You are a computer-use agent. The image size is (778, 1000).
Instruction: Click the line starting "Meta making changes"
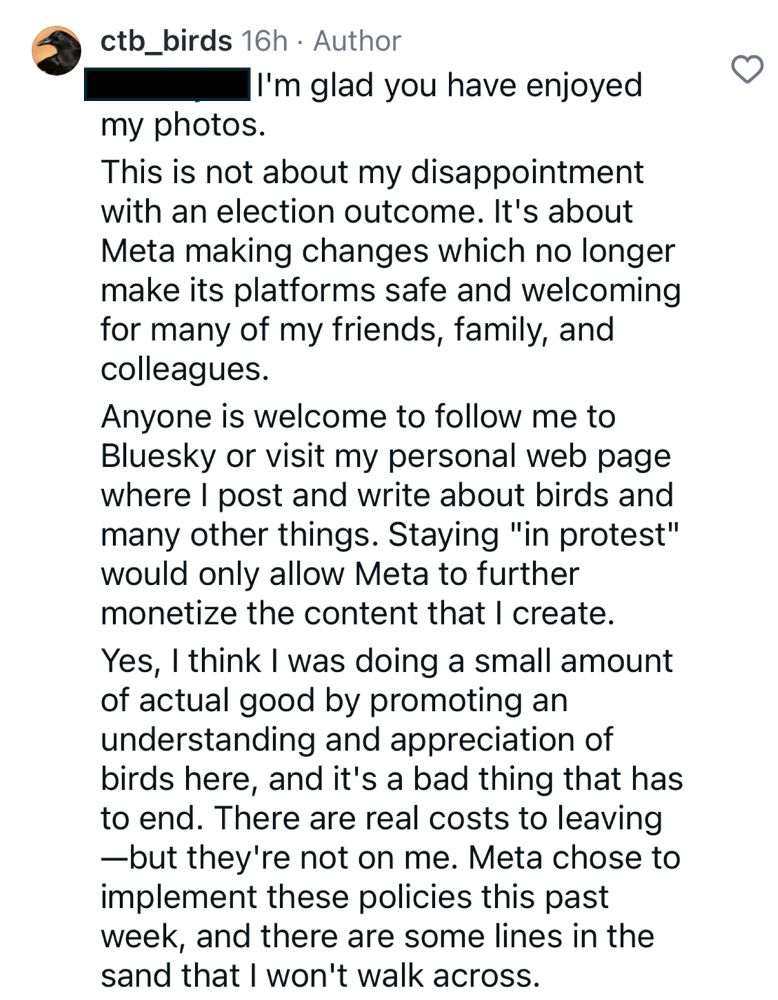pyautogui.click(x=388, y=251)
